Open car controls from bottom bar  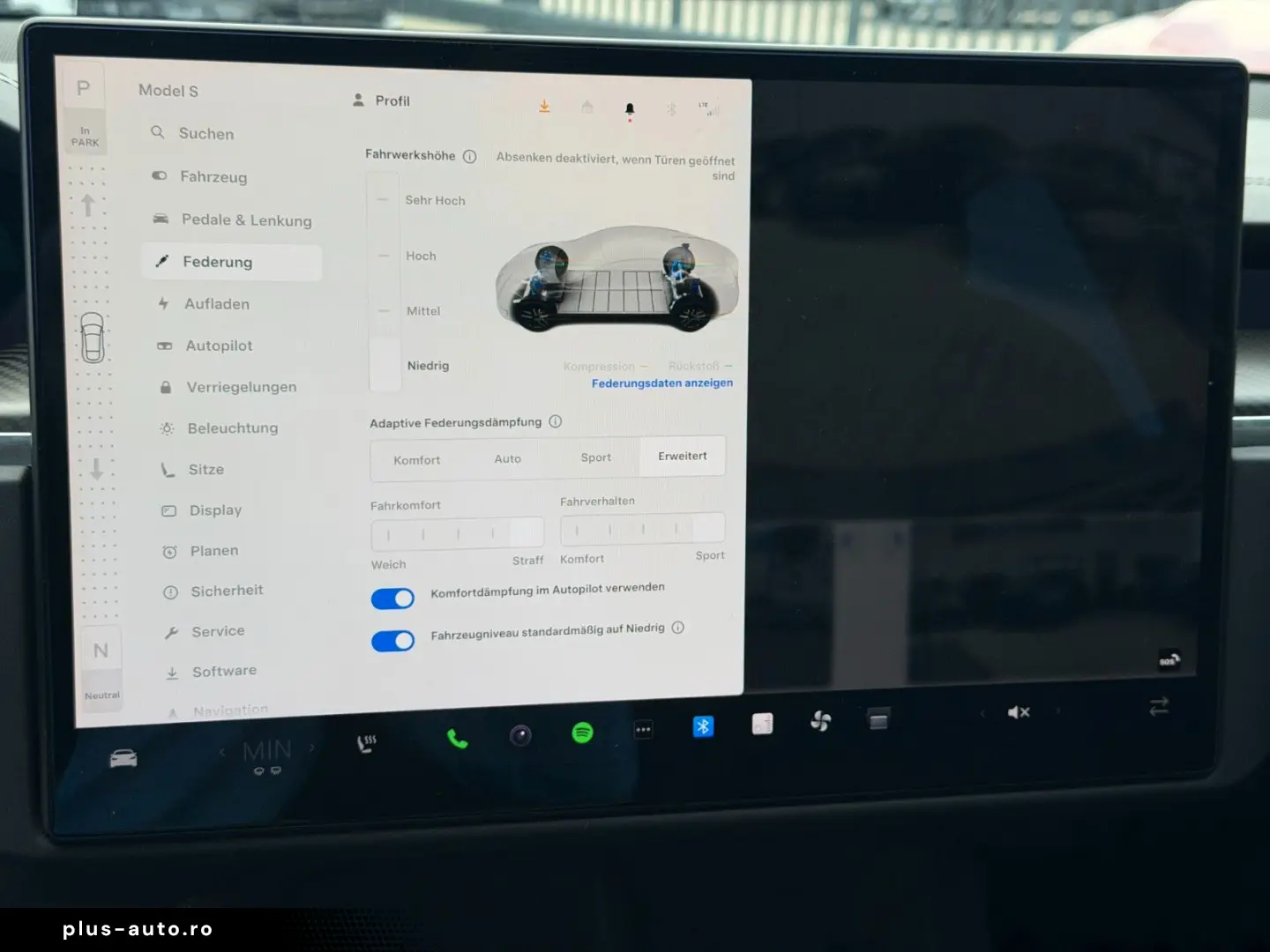pyautogui.click(x=123, y=758)
